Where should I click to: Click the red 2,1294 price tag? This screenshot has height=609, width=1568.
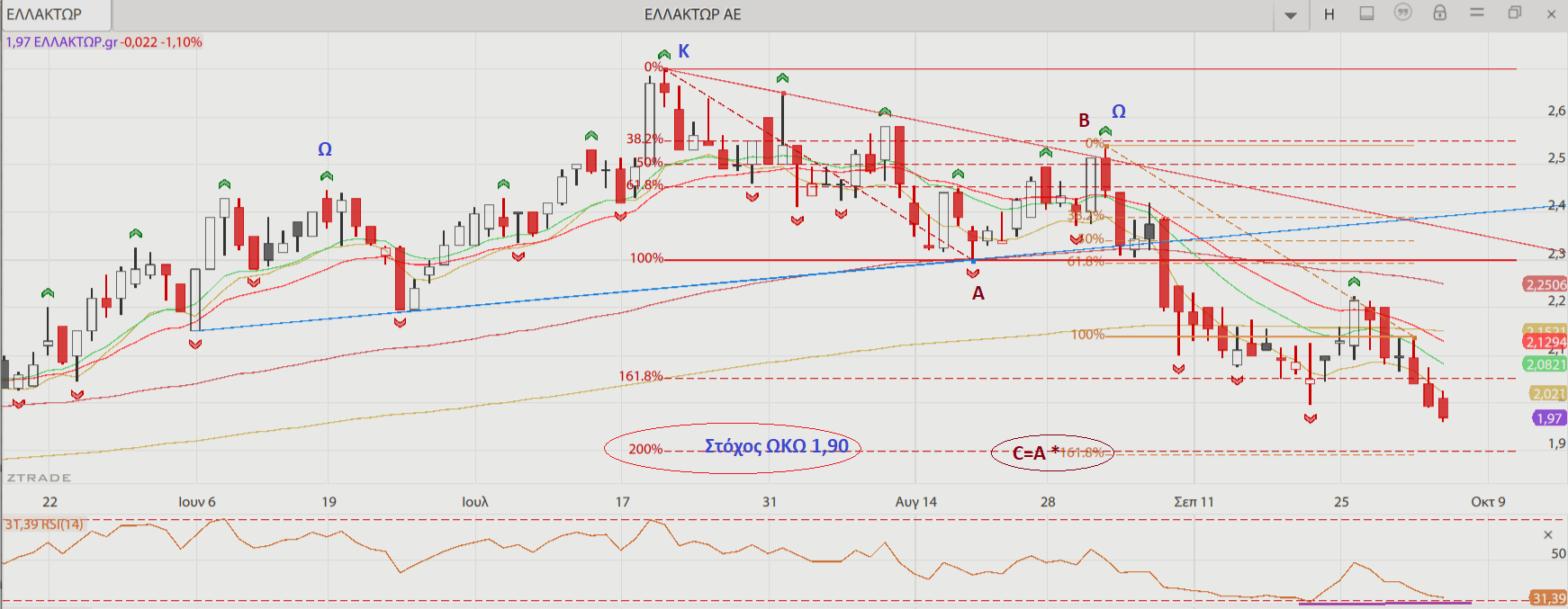(1545, 342)
